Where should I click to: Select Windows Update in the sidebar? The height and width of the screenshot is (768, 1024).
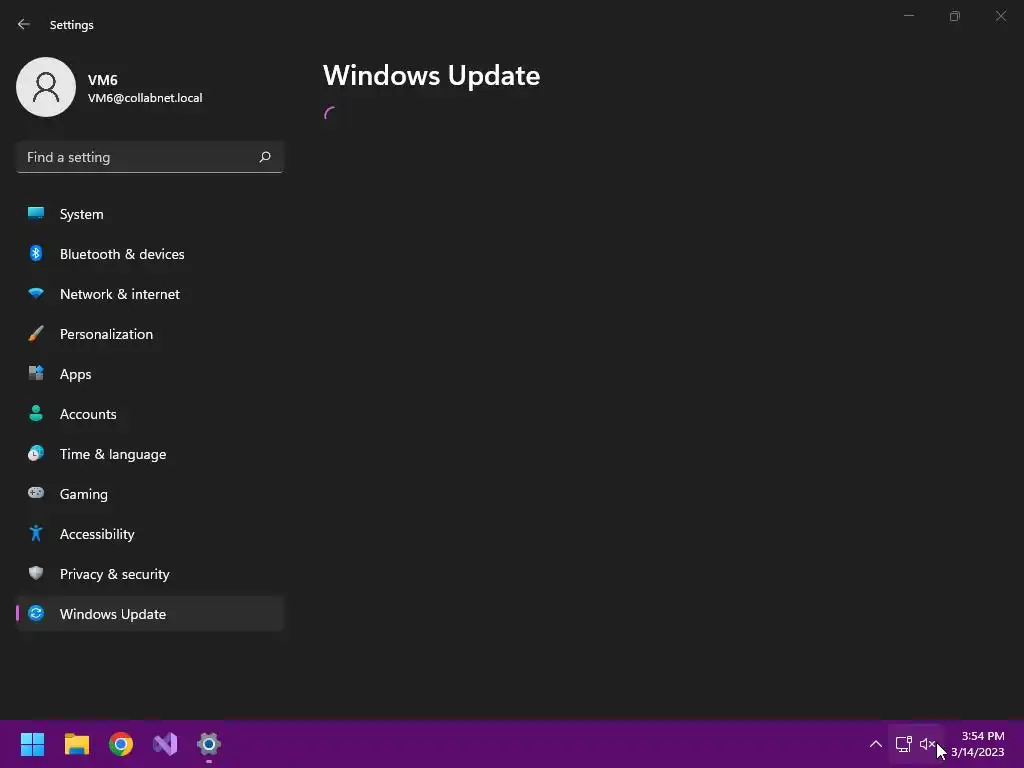click(x=150, y=614)
